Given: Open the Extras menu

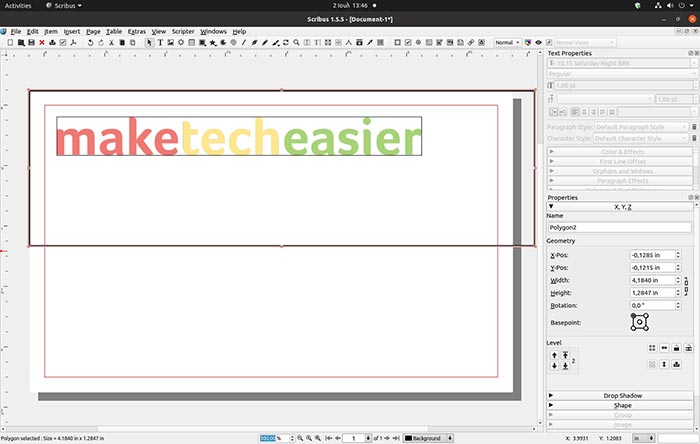Looking at the screenshot, I should (x=137, y=31).
